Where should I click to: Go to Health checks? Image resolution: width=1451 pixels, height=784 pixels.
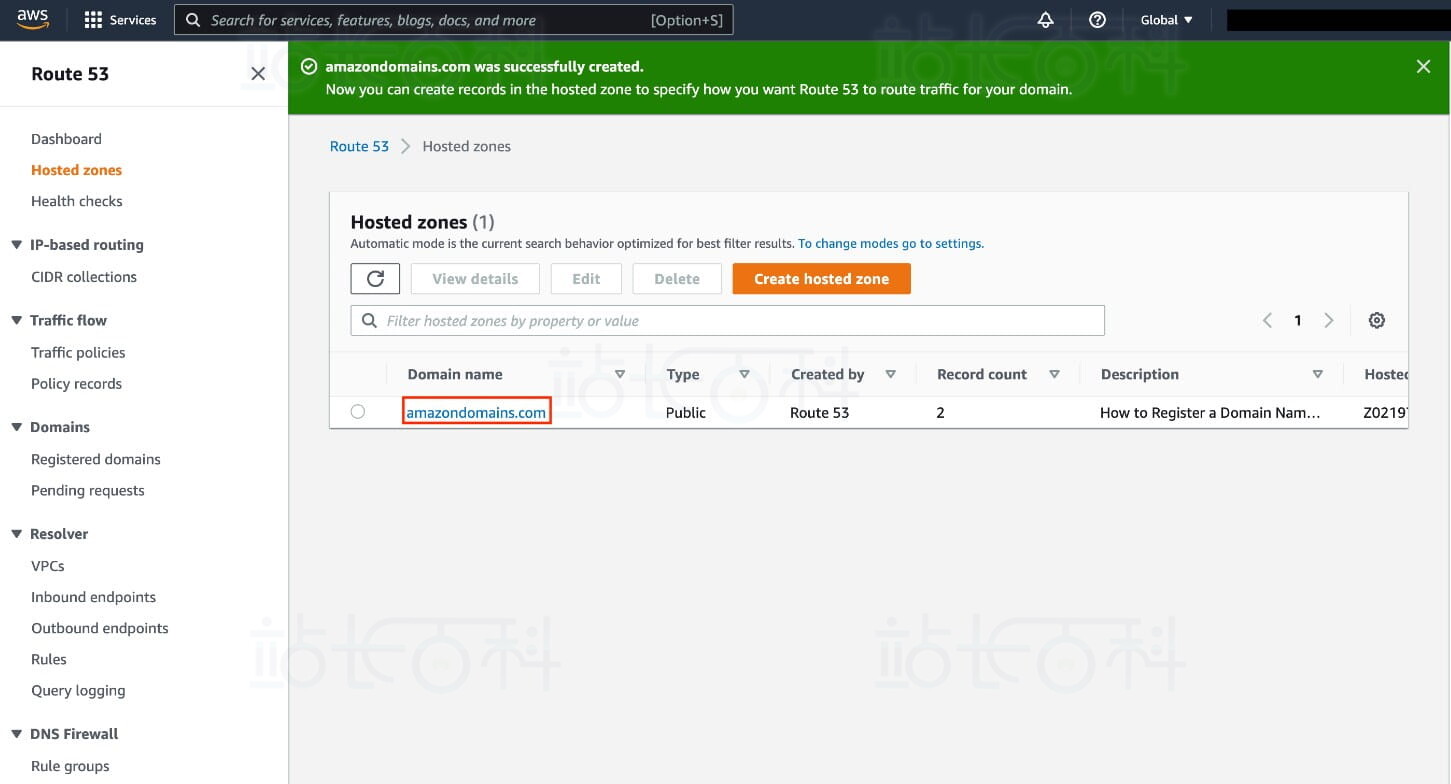[x=77, y=201]
